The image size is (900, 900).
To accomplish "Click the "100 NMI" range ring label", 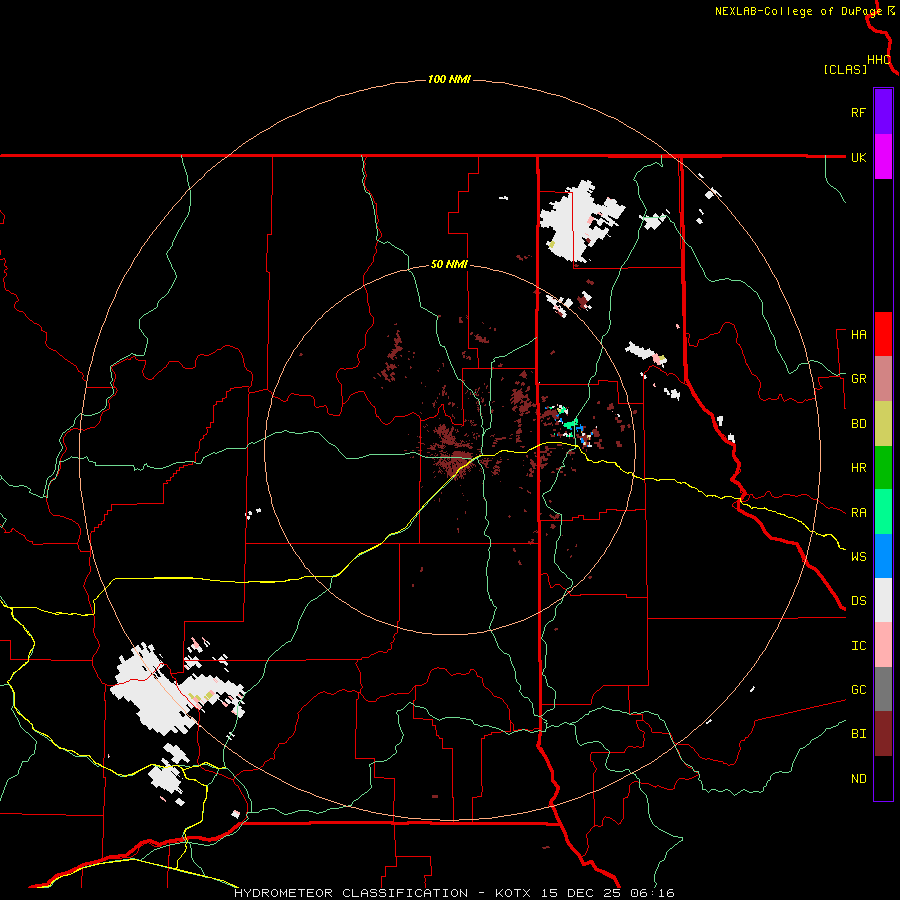I will coord(449,79).
